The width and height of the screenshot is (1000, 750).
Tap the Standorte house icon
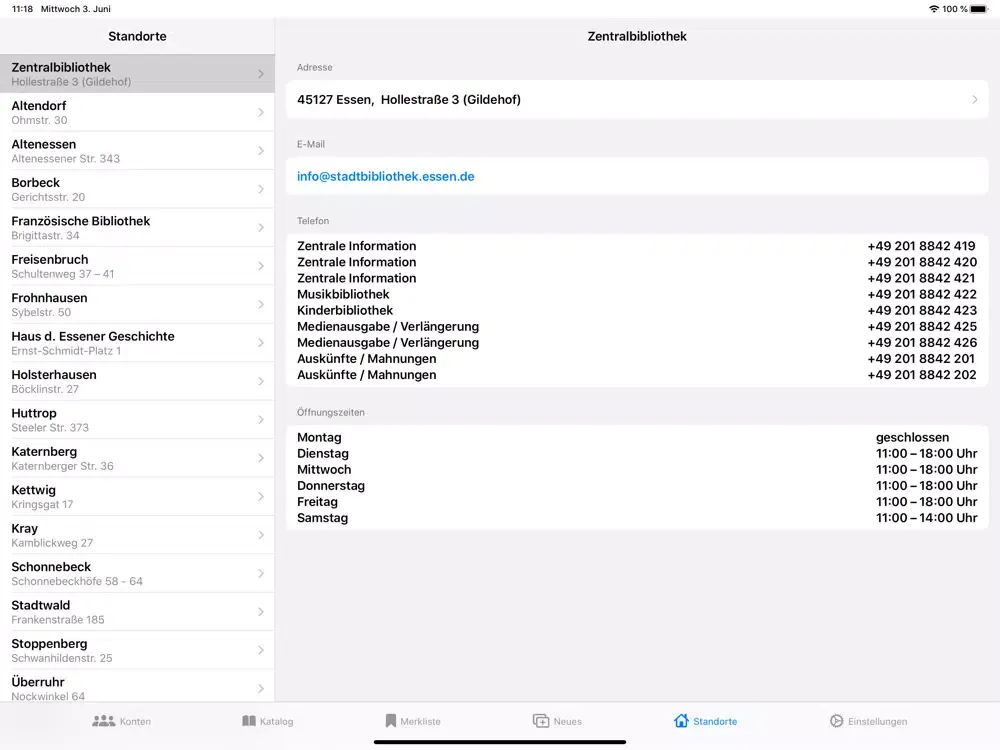pos(681,720)
